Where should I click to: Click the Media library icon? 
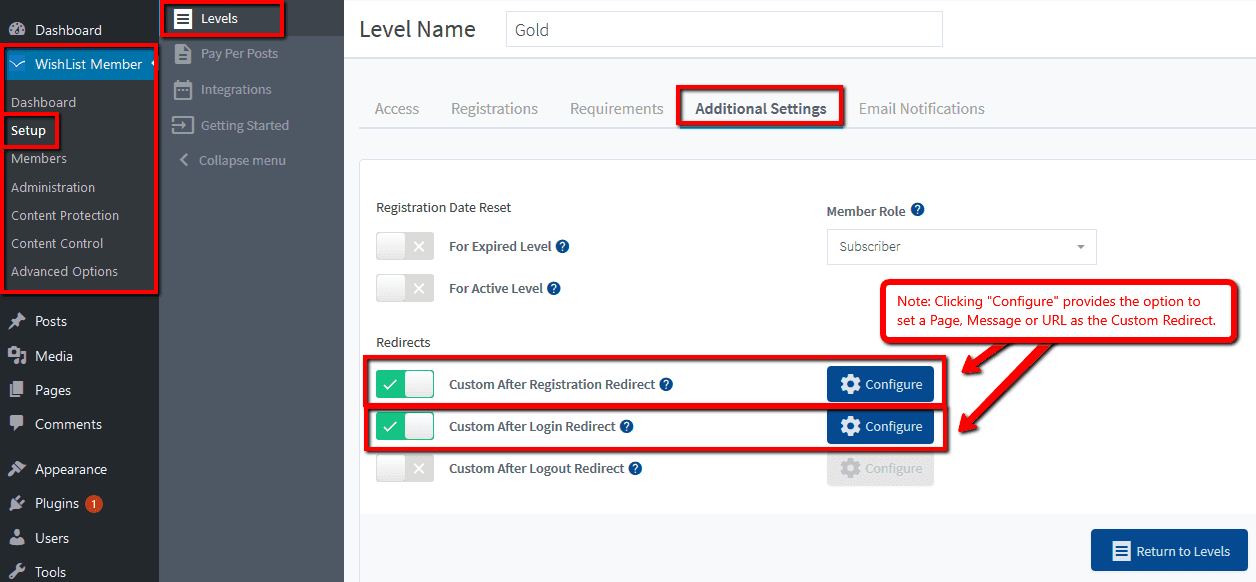[17, 356]
